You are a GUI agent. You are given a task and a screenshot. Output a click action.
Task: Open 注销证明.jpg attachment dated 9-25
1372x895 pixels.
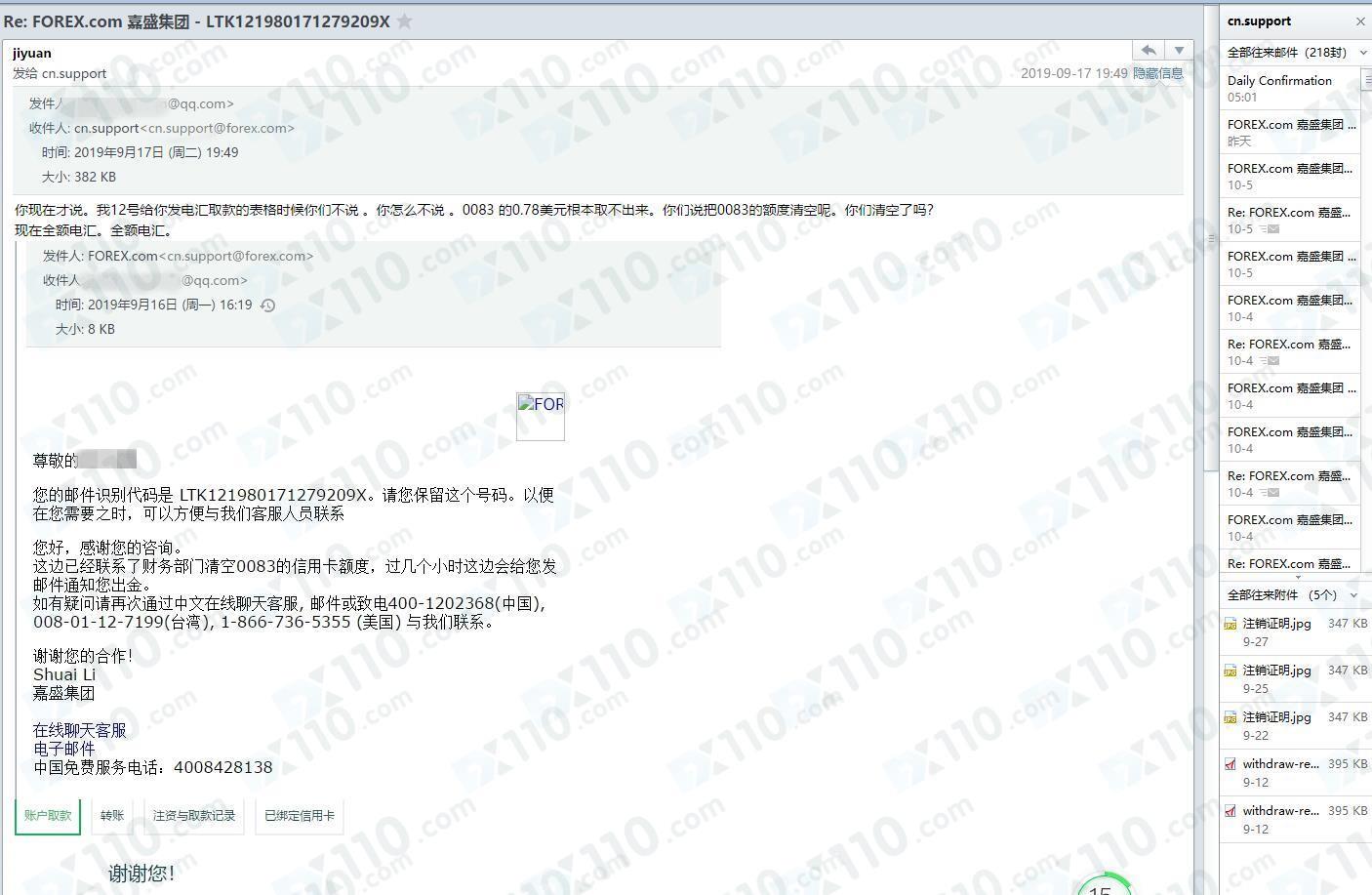1295,678
